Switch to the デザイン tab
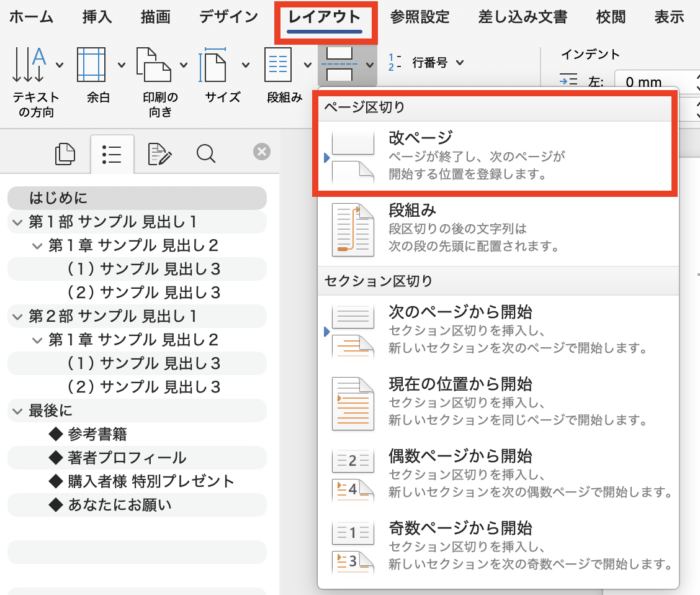 229,17
